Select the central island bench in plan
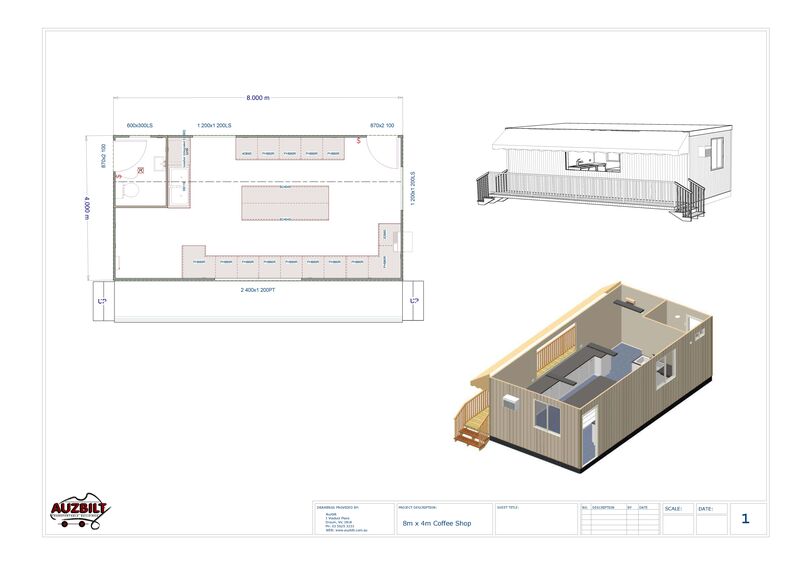800x565 pixels. pos(285,203)
